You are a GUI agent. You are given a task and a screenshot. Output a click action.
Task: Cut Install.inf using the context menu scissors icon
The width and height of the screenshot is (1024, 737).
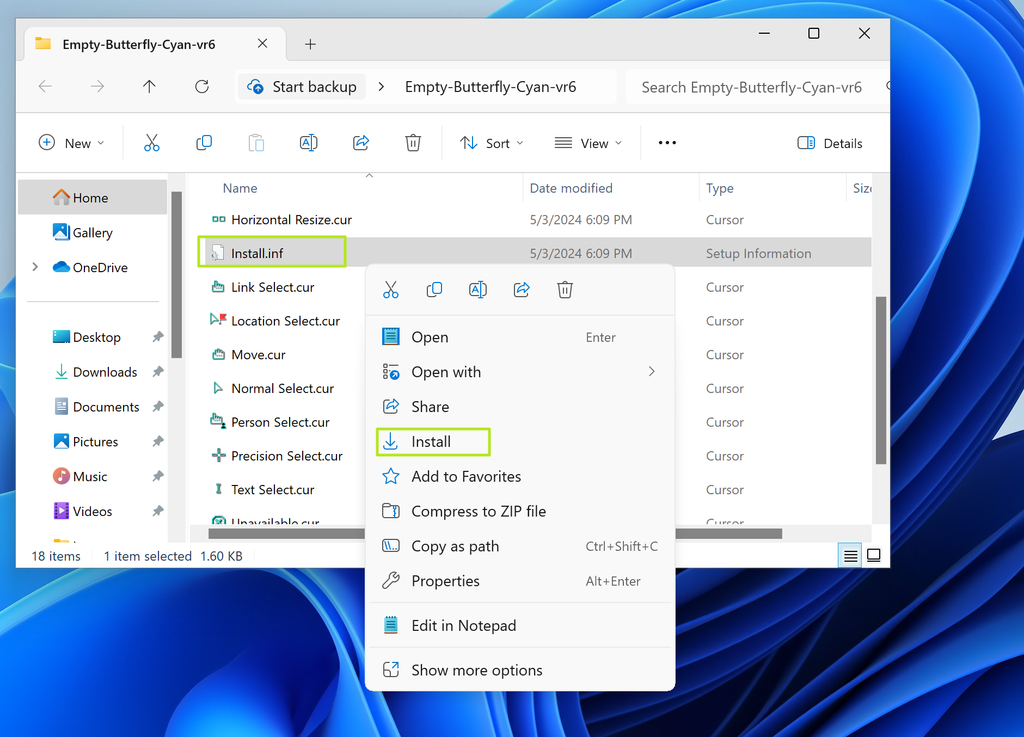pos(391,289)
